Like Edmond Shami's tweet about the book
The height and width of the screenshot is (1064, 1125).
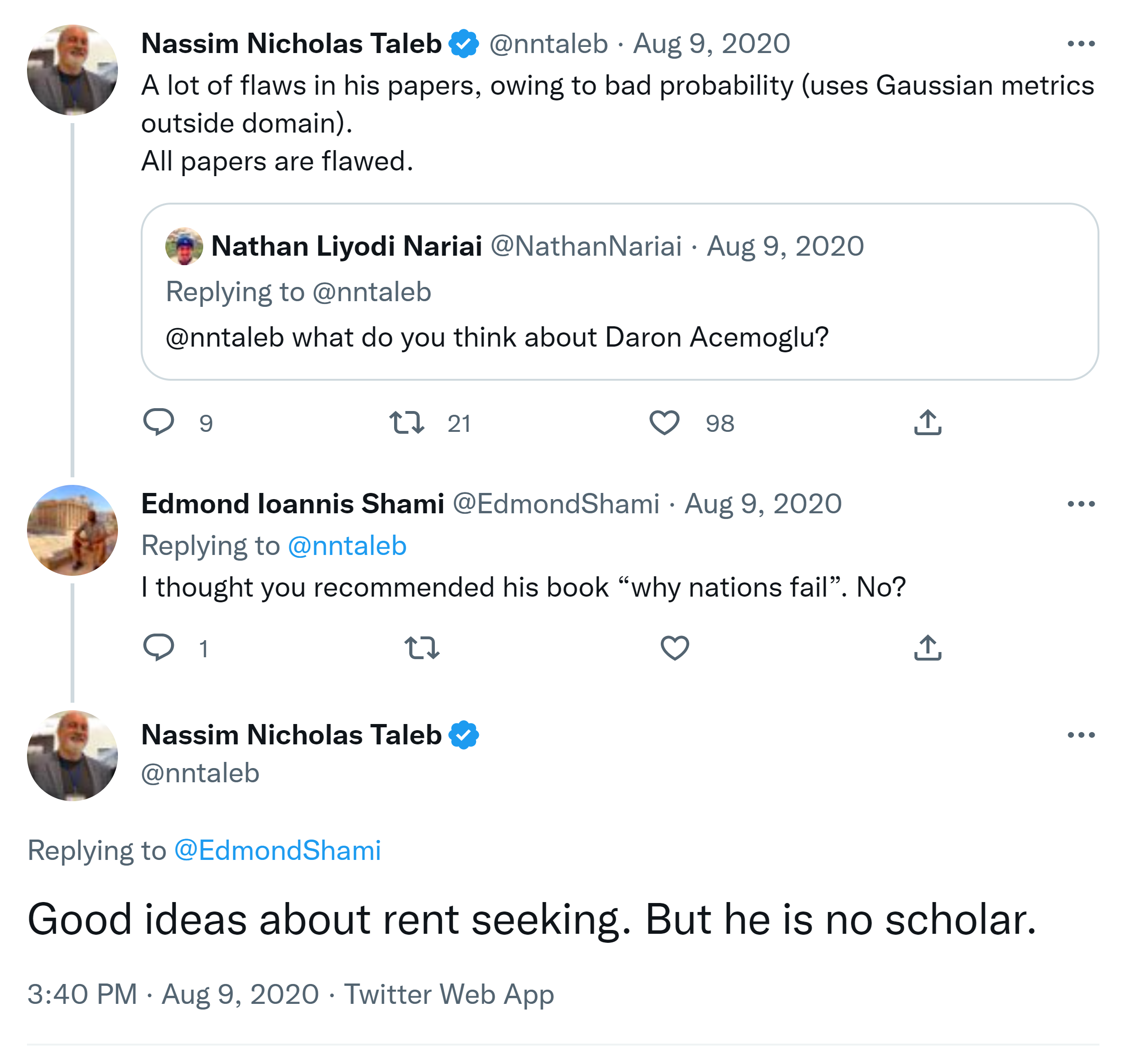[675, 648]
